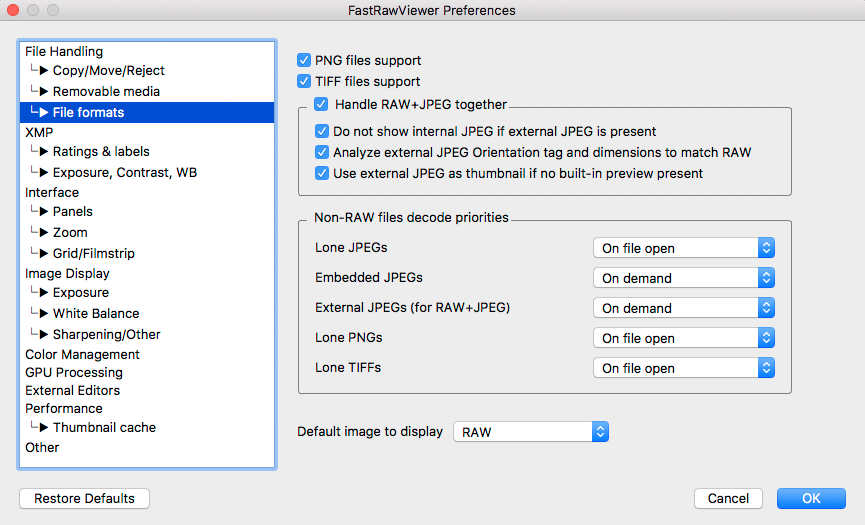Open the Lone TIFFs priority dropdown

click(684, 368)
